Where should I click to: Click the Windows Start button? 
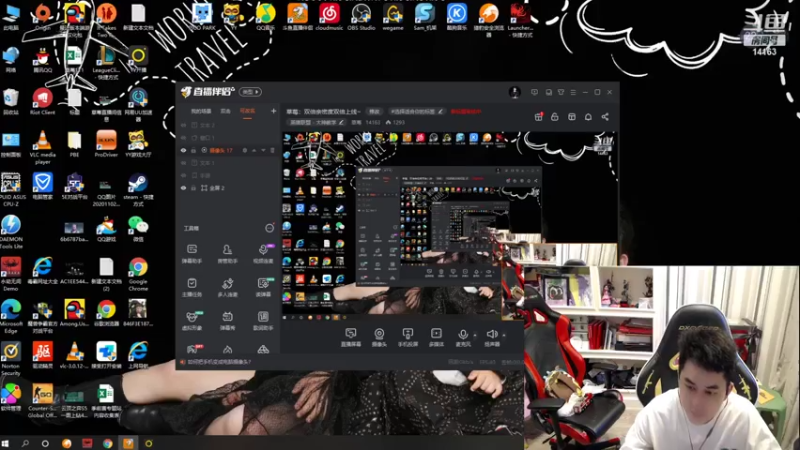pos(5,443)
